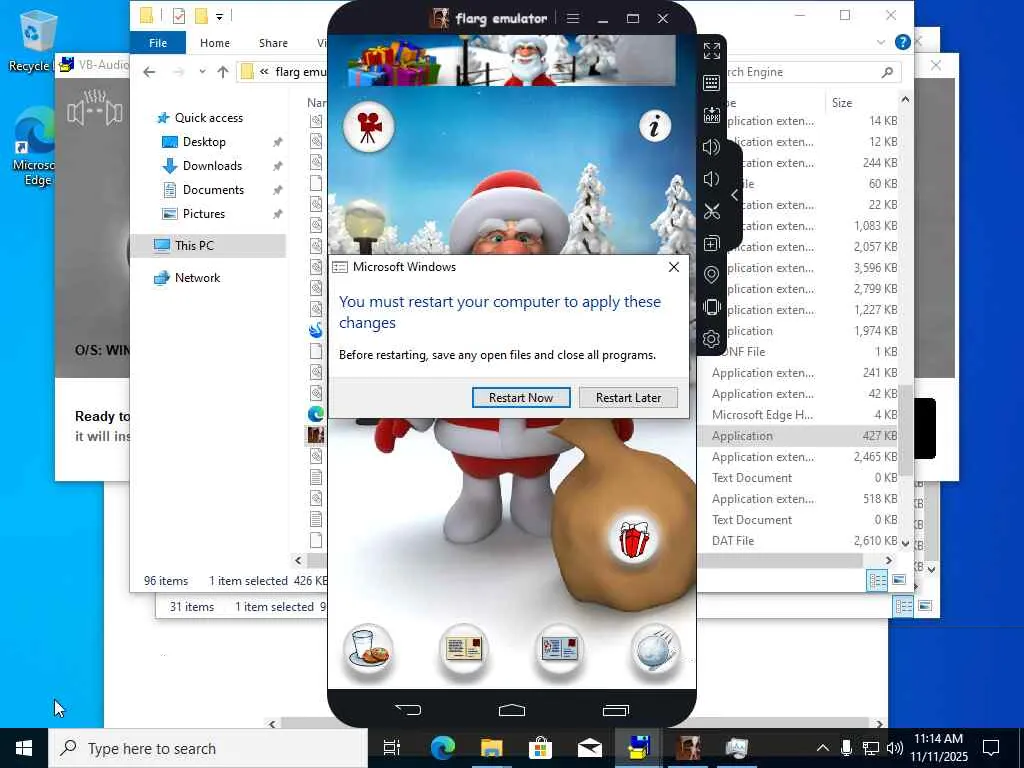Click the Restart Now button
The height and width of the screenshot is (768, 1024).
520,397
